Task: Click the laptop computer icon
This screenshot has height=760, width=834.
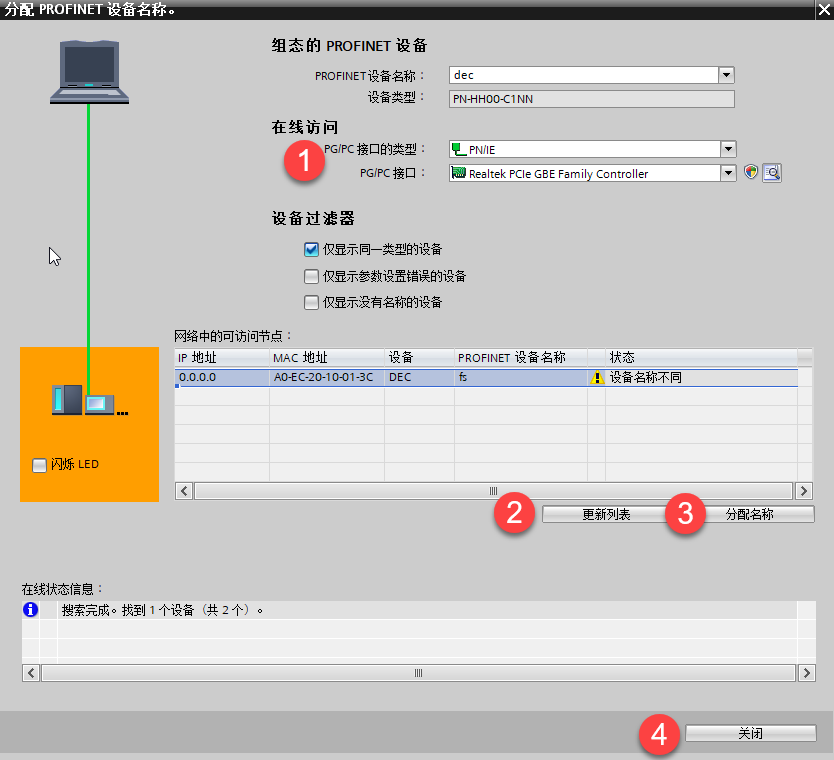Action: pyautogui.click(x=89, y=72)
